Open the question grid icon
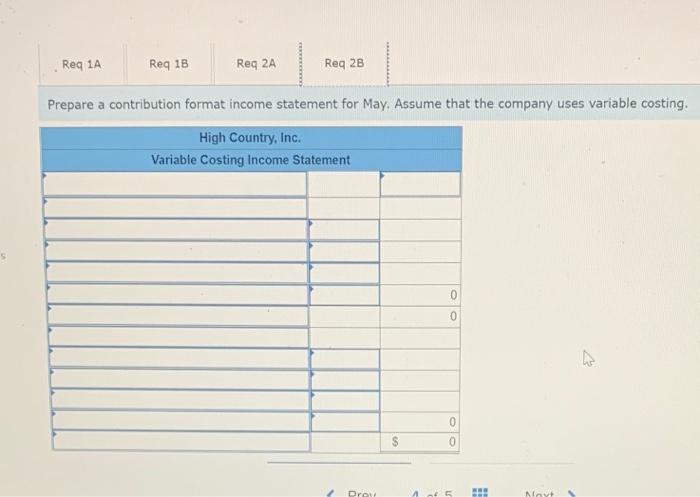This screenshot has height=497, width=700. click(x=480, y=493)
